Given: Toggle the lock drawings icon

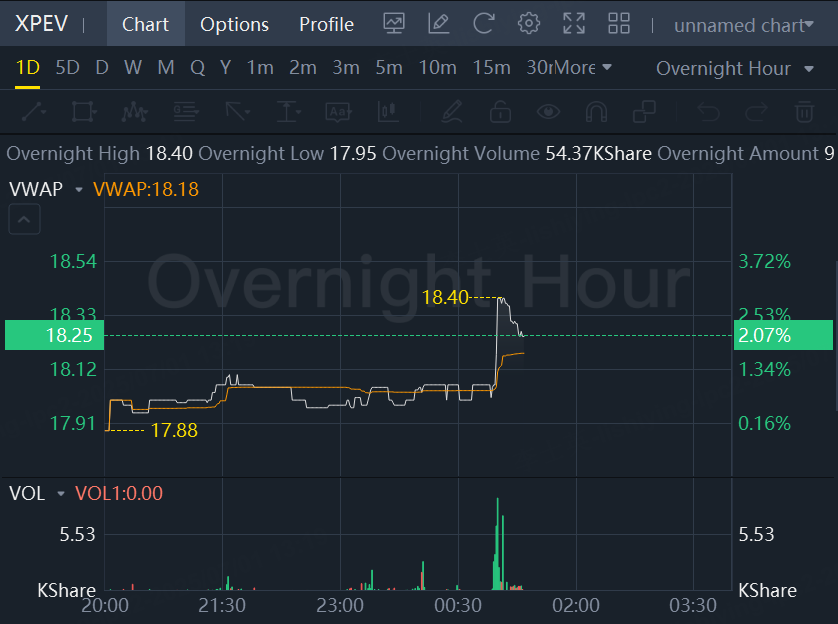Looking at the screenshot, I should (498, 111).
